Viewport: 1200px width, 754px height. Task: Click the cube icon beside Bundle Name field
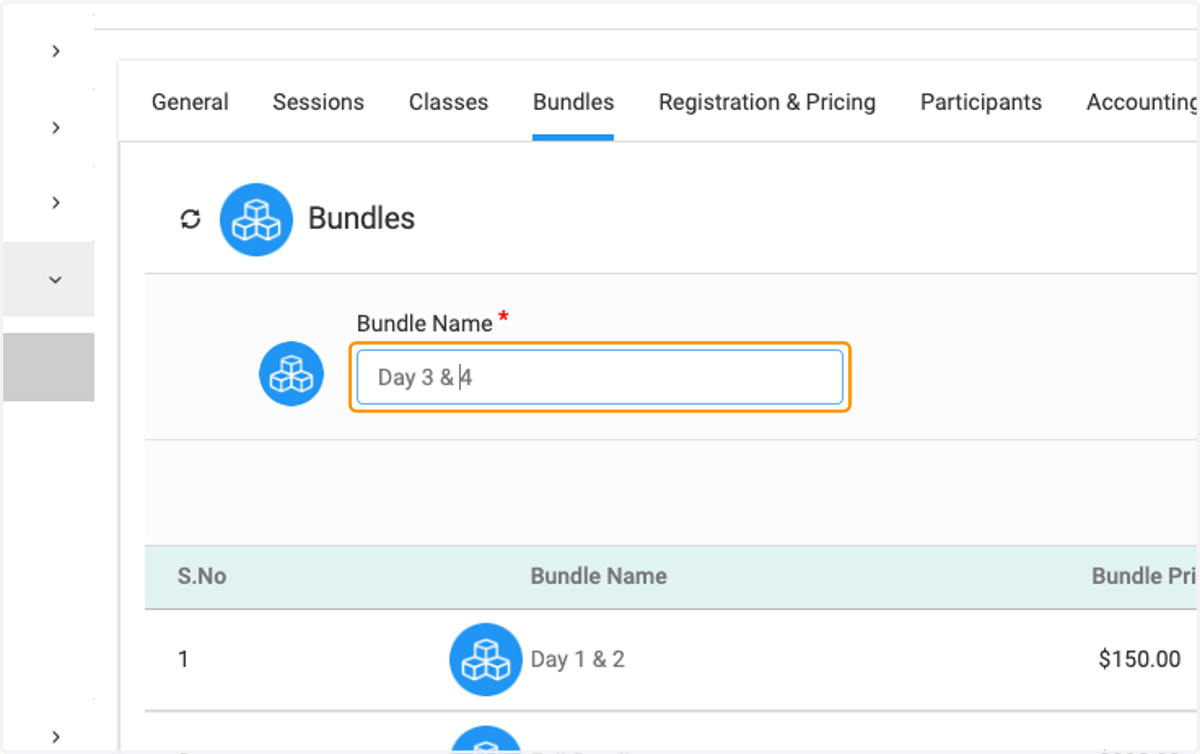coord(291,374)
